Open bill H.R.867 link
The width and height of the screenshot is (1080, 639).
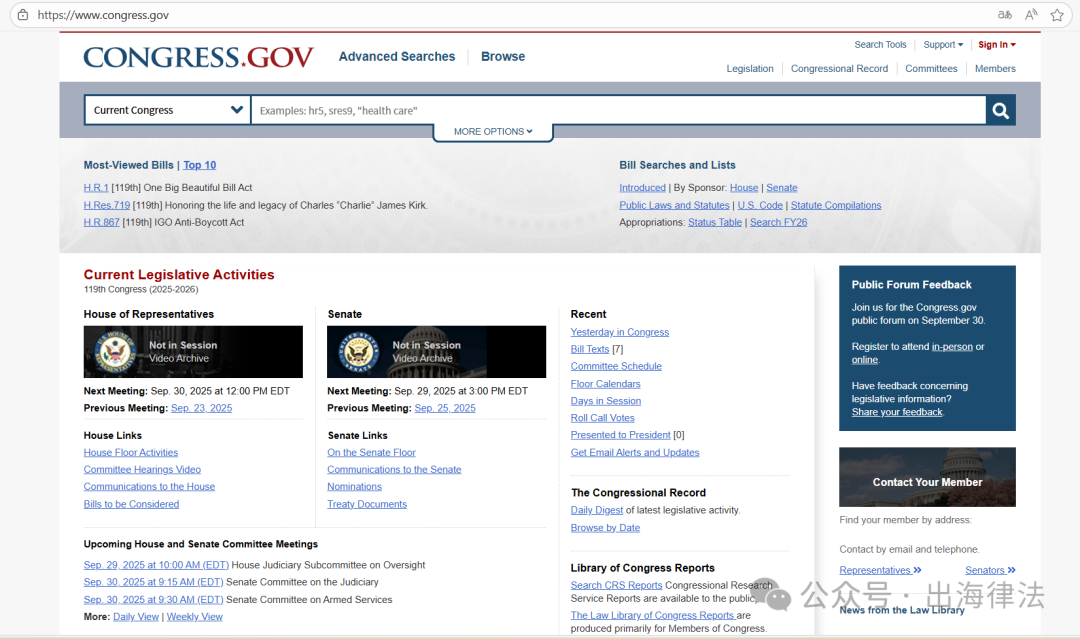point(101,222)
